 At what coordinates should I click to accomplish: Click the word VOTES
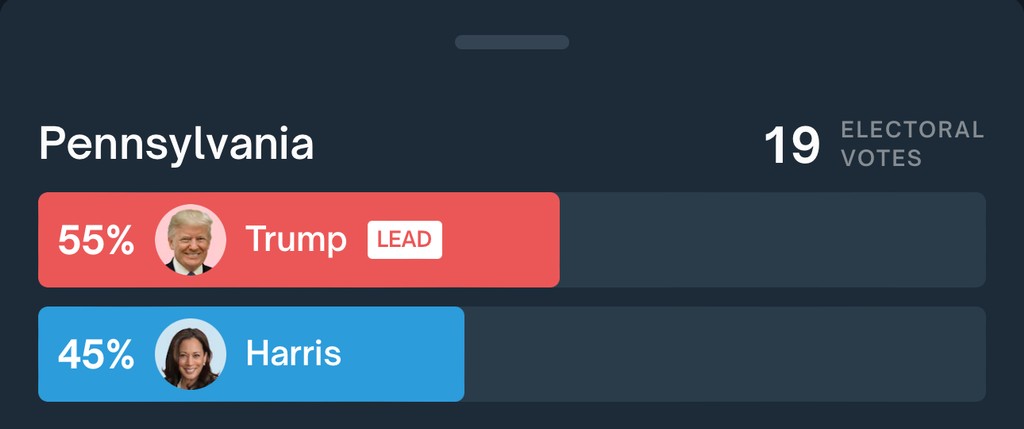[881, 158]
